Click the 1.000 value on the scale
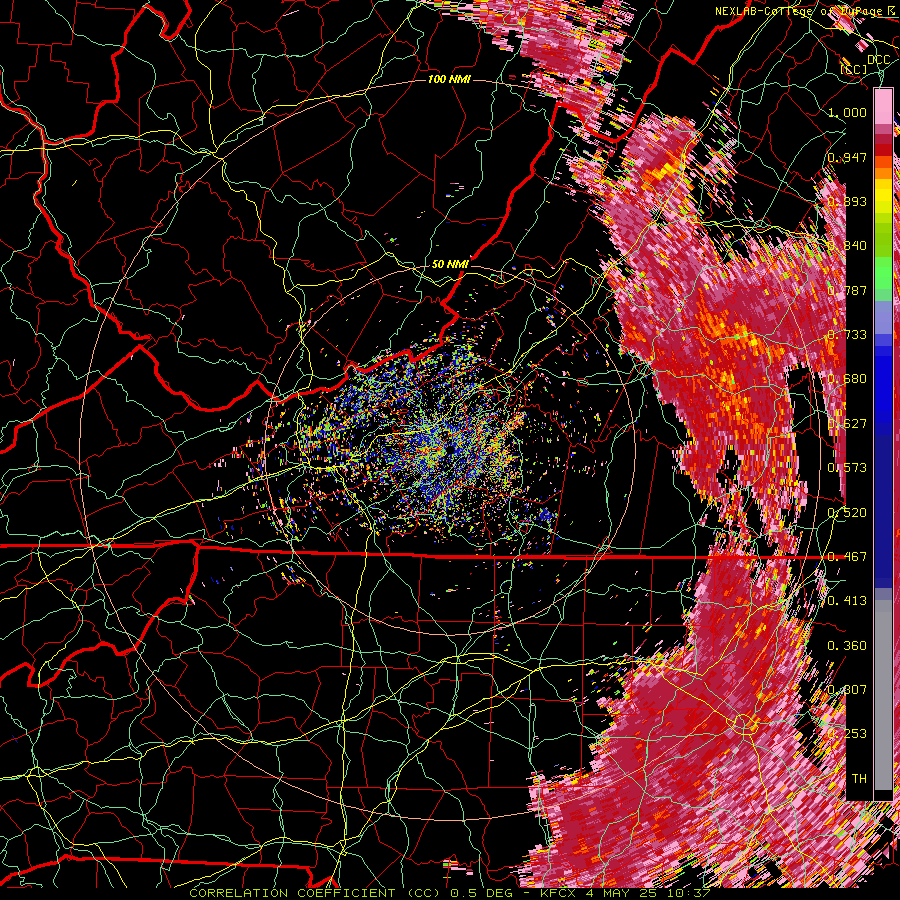Screen dimensions: 900x900 [847, 112]
